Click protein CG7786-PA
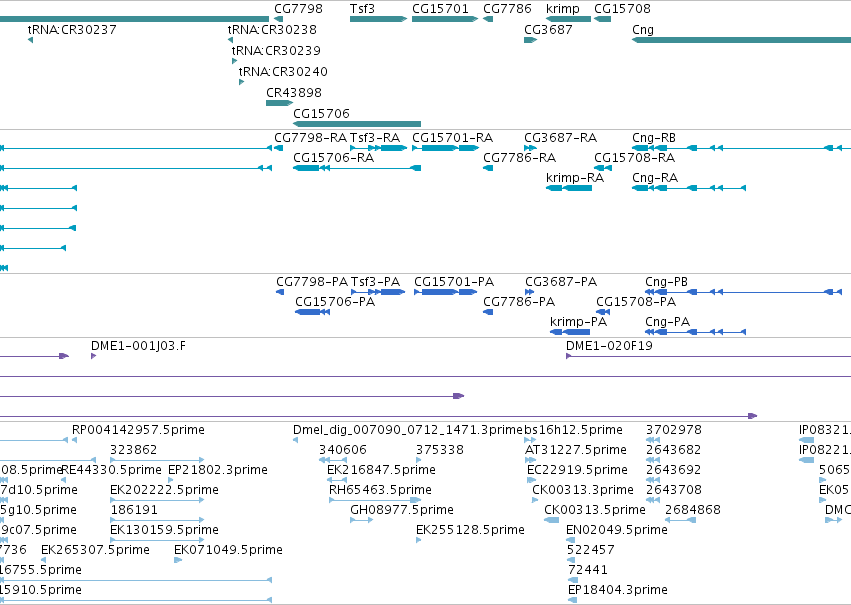This screenshot has height=605, width=851. tap(519, 302)
